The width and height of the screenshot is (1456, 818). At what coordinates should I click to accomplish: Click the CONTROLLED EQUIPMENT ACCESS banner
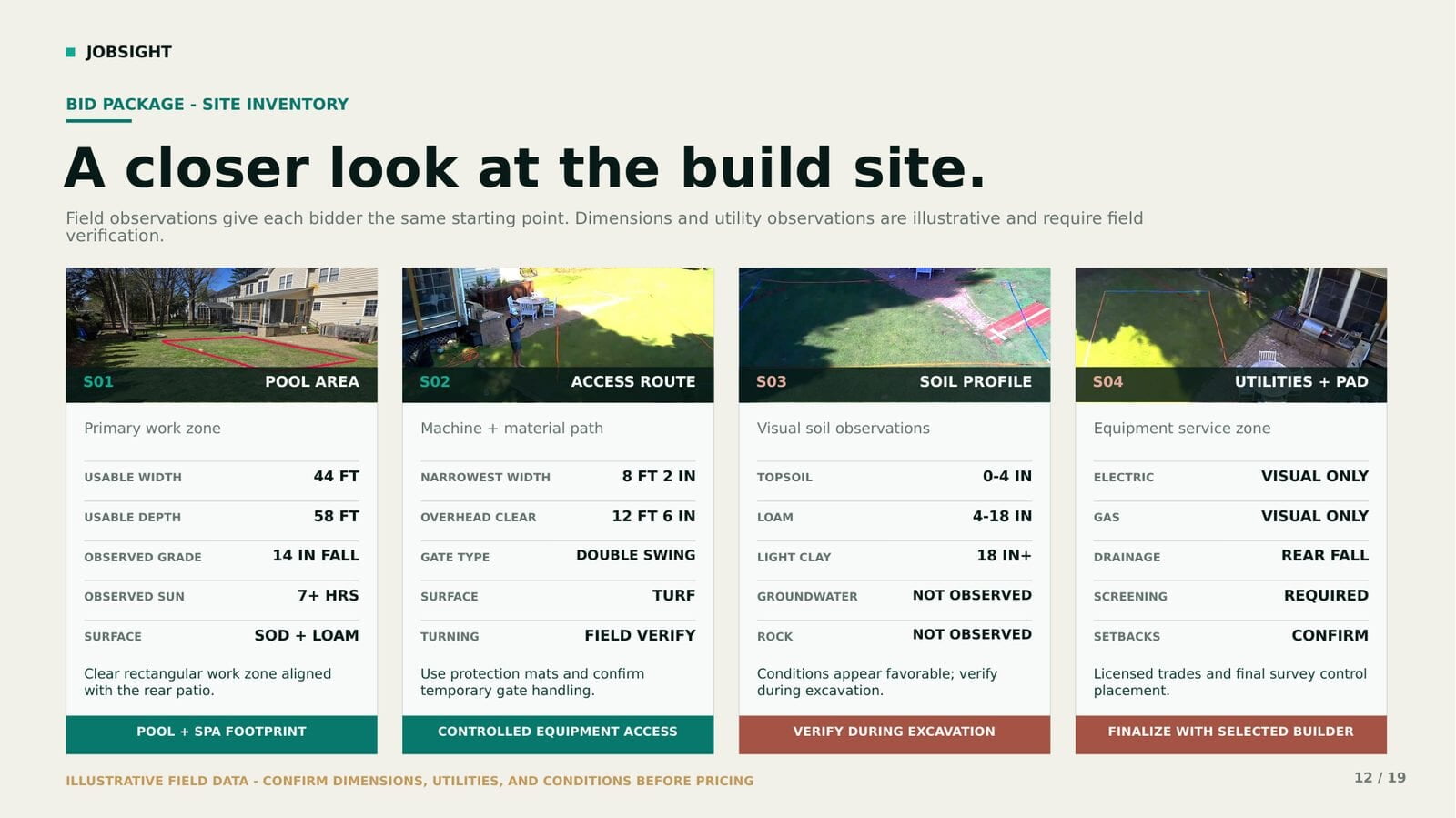[558, 734]
